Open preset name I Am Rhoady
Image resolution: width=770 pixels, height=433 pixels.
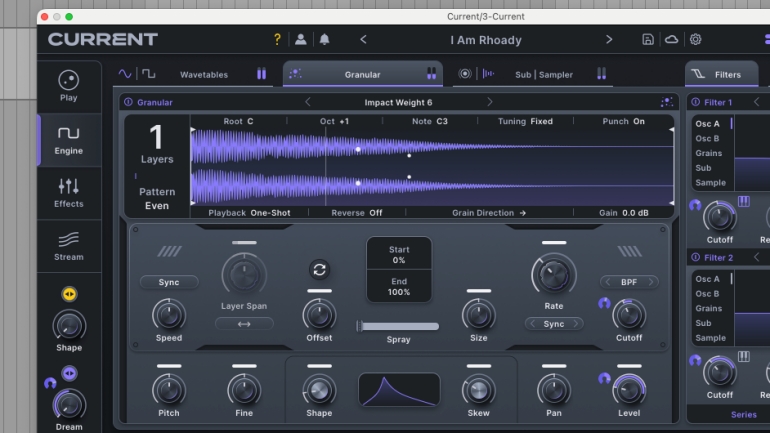pyautogui.click(x=486, y=40)
